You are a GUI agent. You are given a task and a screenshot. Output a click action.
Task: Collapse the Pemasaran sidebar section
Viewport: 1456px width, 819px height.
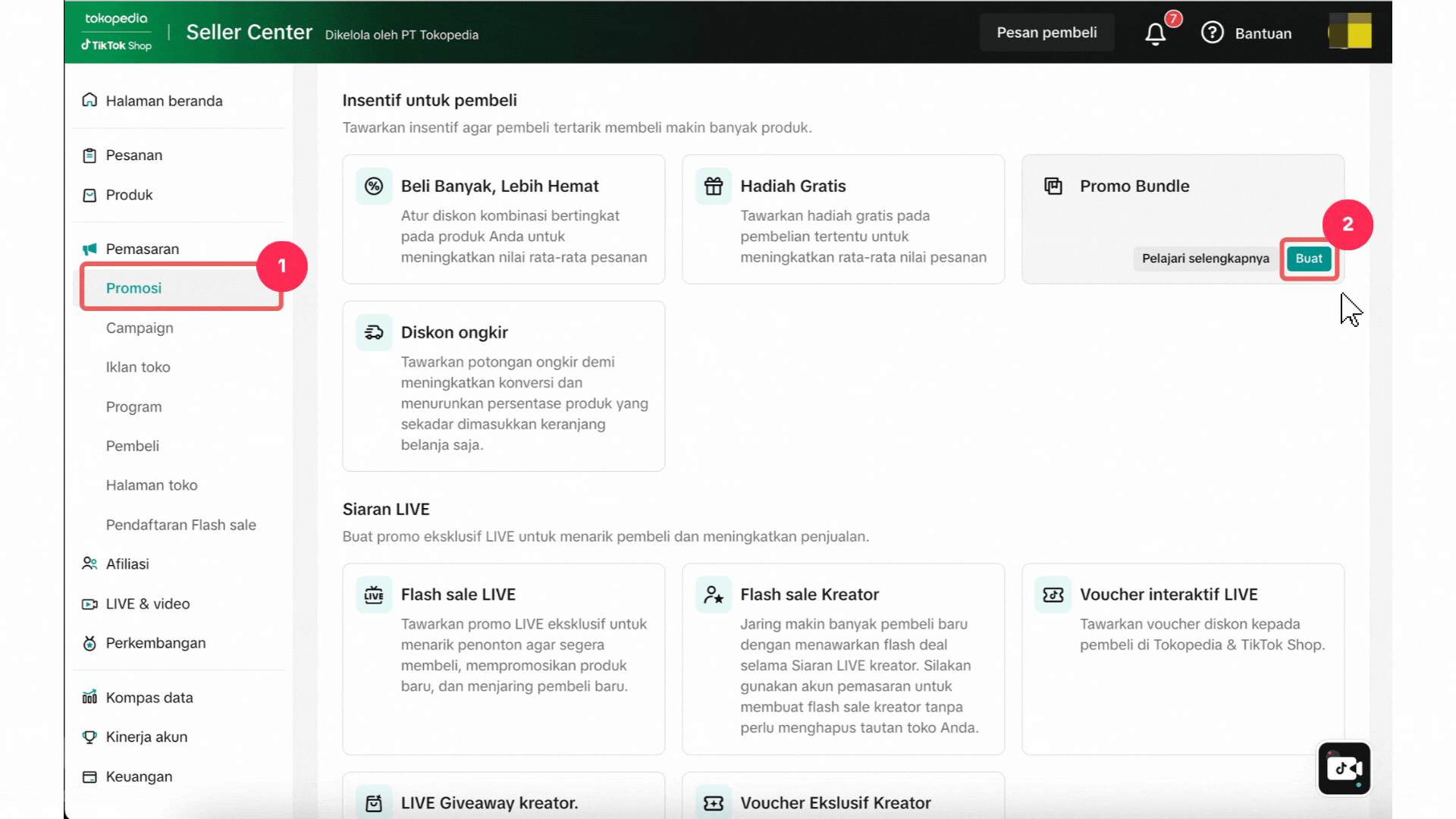coord(143,249)
